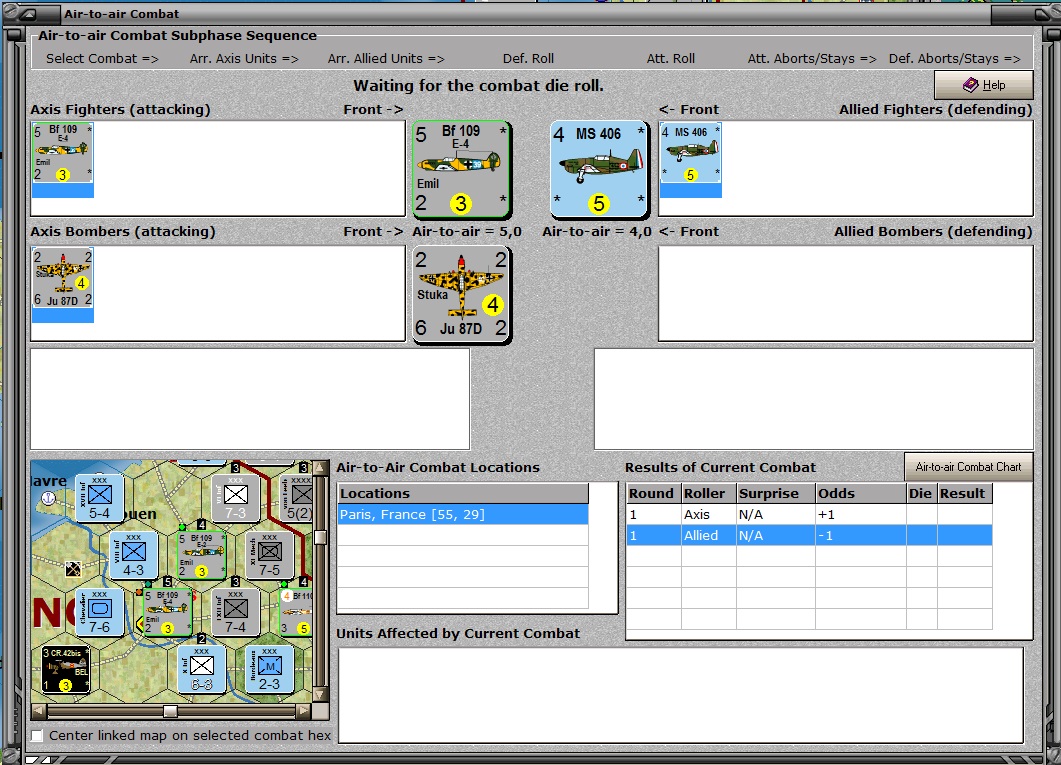Click the 7-5 grey infantry unit on the map
This screenshot has height=765, width=1061.
[269, 555]
